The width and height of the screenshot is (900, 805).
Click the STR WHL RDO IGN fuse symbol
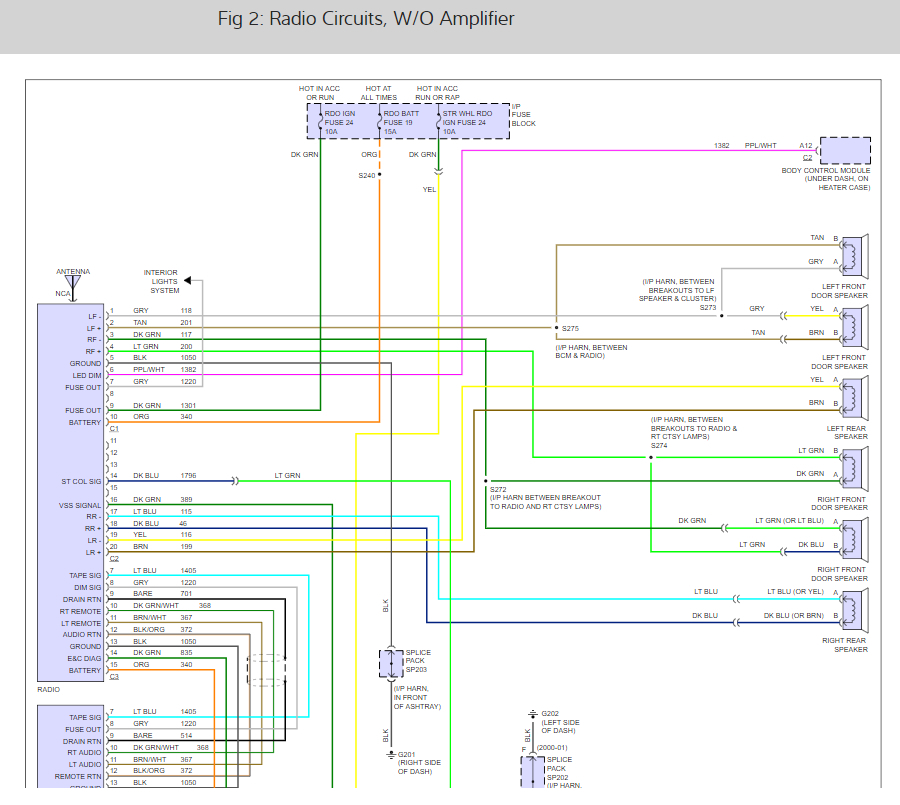pos(439,122)
